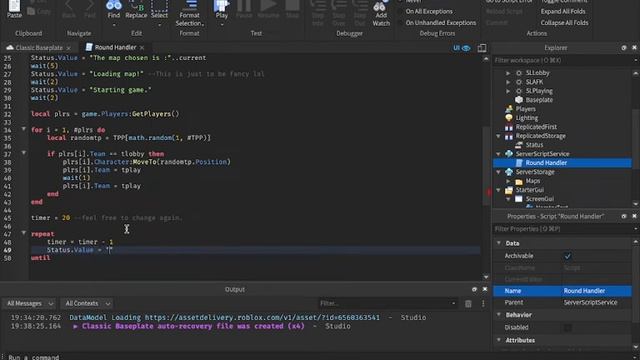Click the Copy icon in Clipboard

pyautogui.click(x=31, y=11)
